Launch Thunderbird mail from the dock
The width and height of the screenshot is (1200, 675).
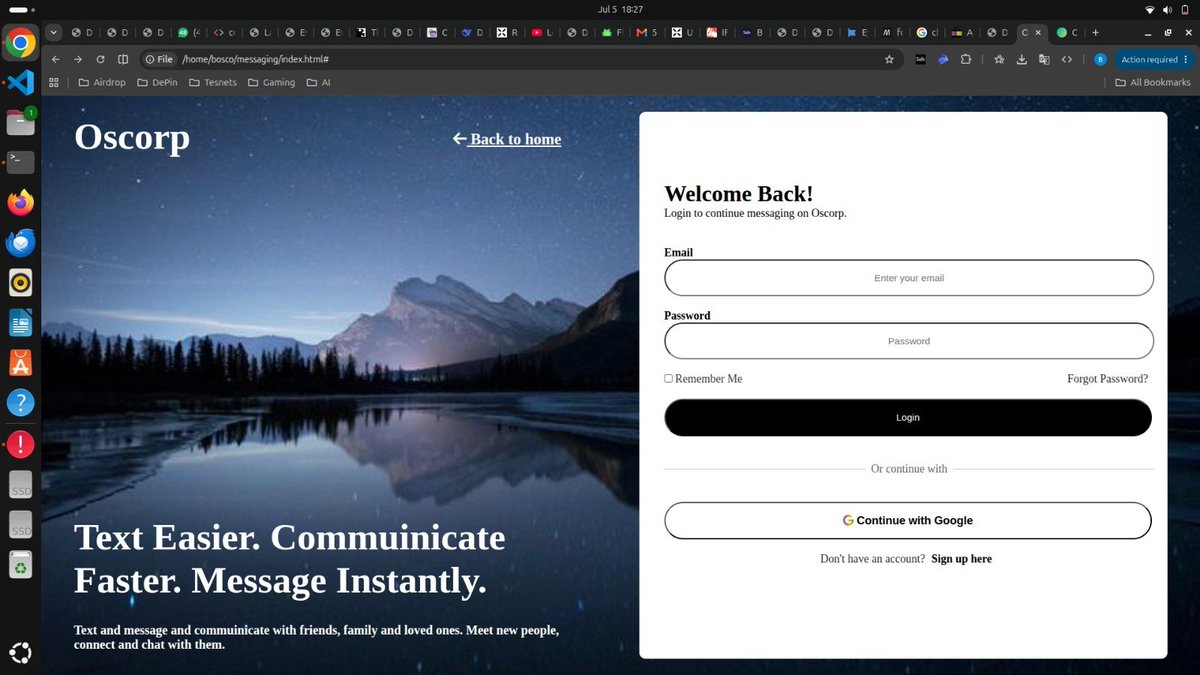click(x=20, y=243)
